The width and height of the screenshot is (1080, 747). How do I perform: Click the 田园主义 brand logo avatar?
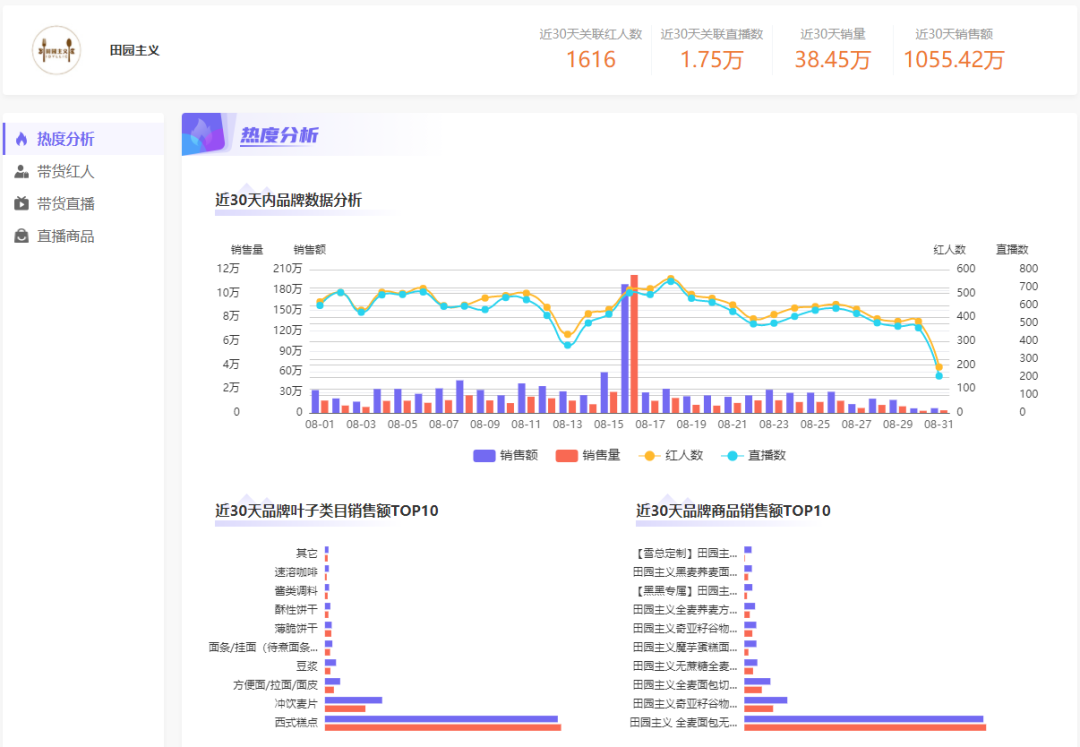pyautogui.click(x=56, y=50)
